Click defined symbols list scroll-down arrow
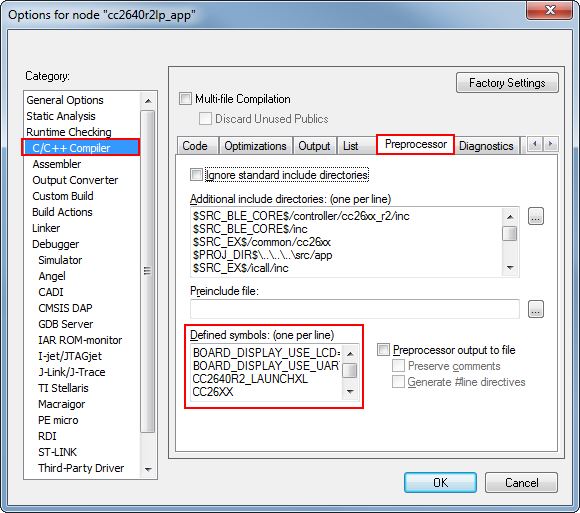Image resolution: width=580 pixels, height=513 pixels. point(350,391)
